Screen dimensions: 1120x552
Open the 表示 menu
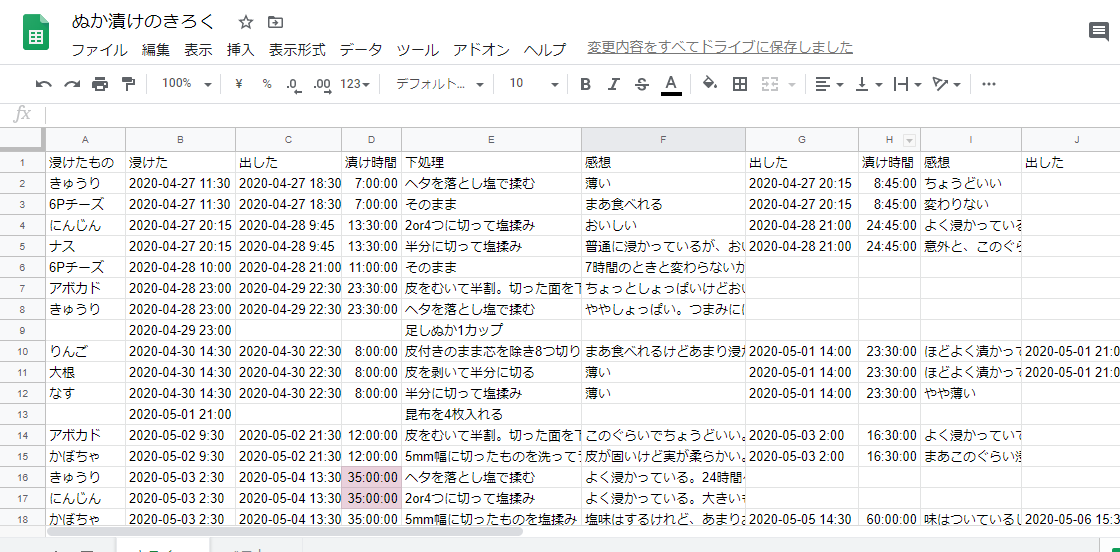(198, 50)
